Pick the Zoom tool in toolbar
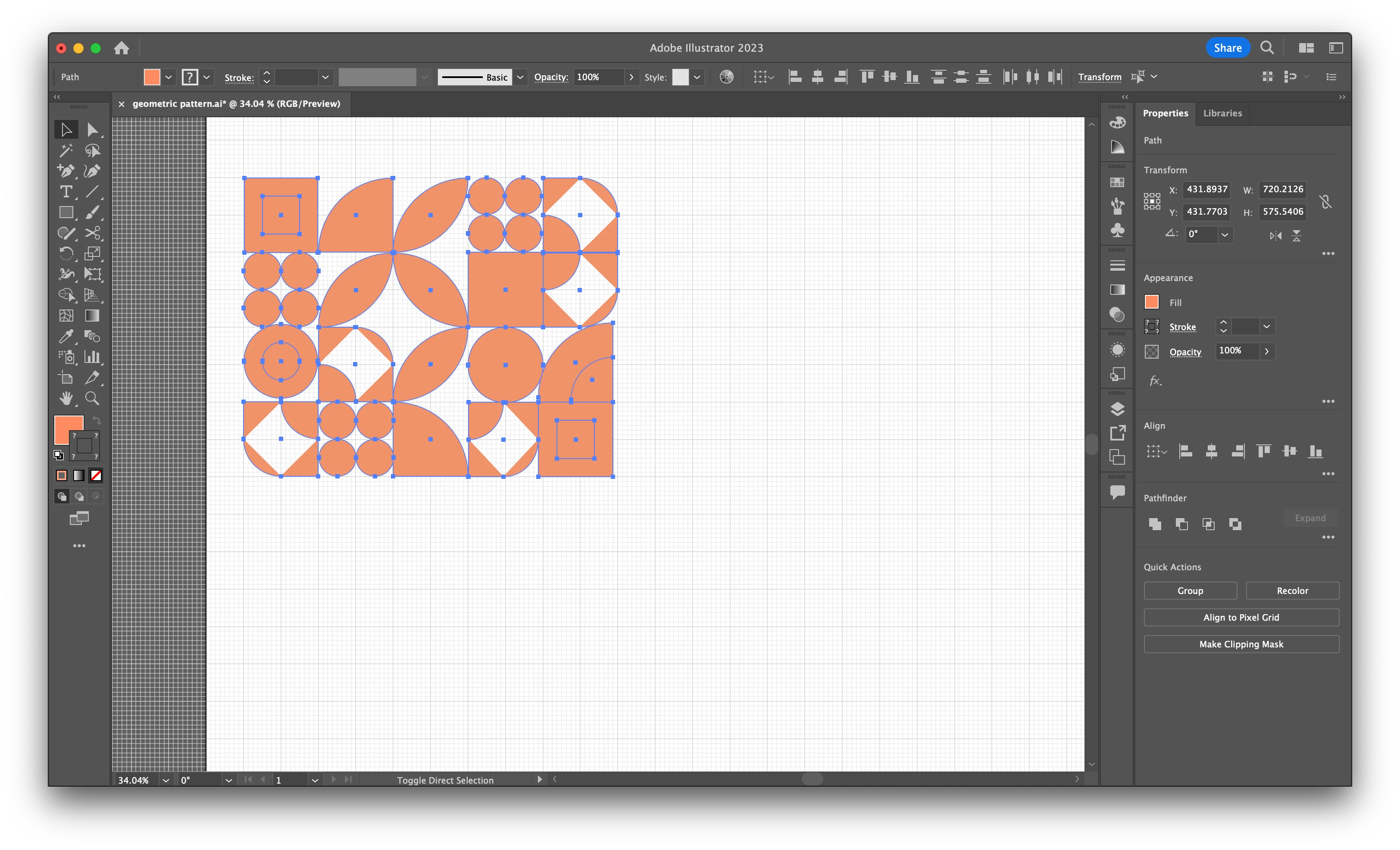This screenshot has height=850, width=1400. (92, 398)
